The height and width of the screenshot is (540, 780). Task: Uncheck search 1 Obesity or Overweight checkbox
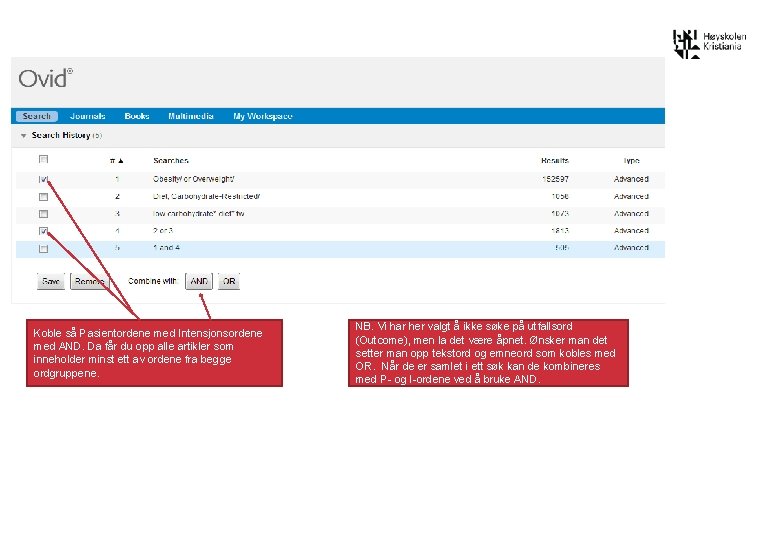click(43, 179)
